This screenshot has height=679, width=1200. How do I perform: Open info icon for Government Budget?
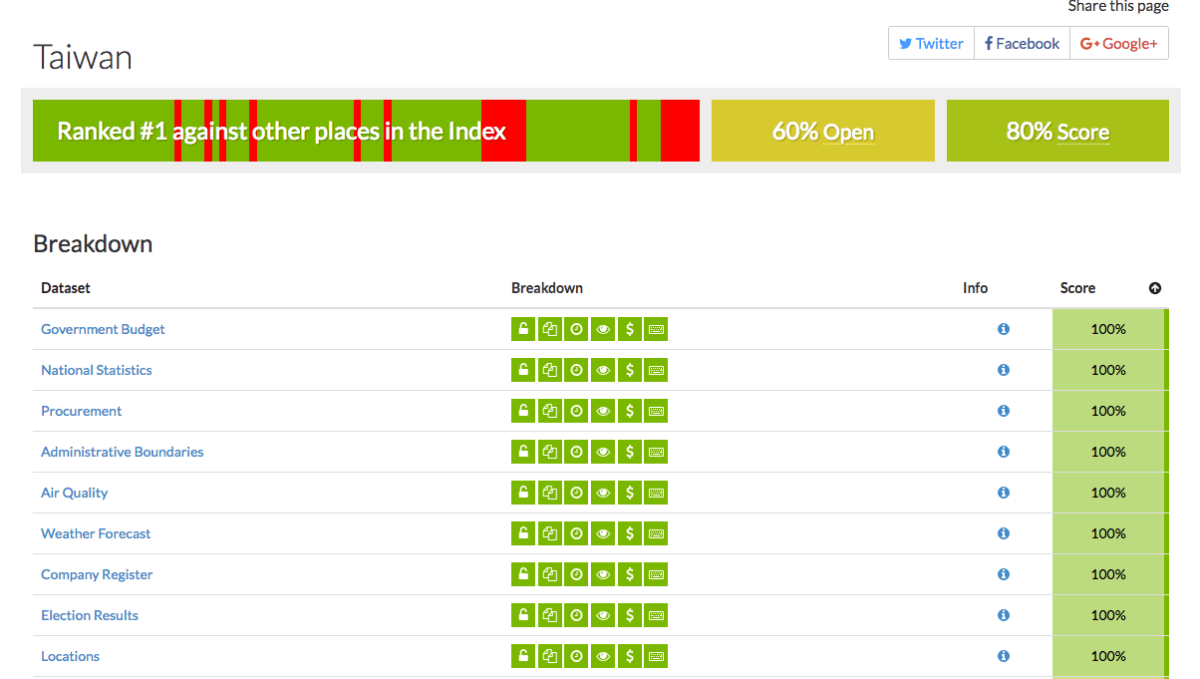point(1003,329)
